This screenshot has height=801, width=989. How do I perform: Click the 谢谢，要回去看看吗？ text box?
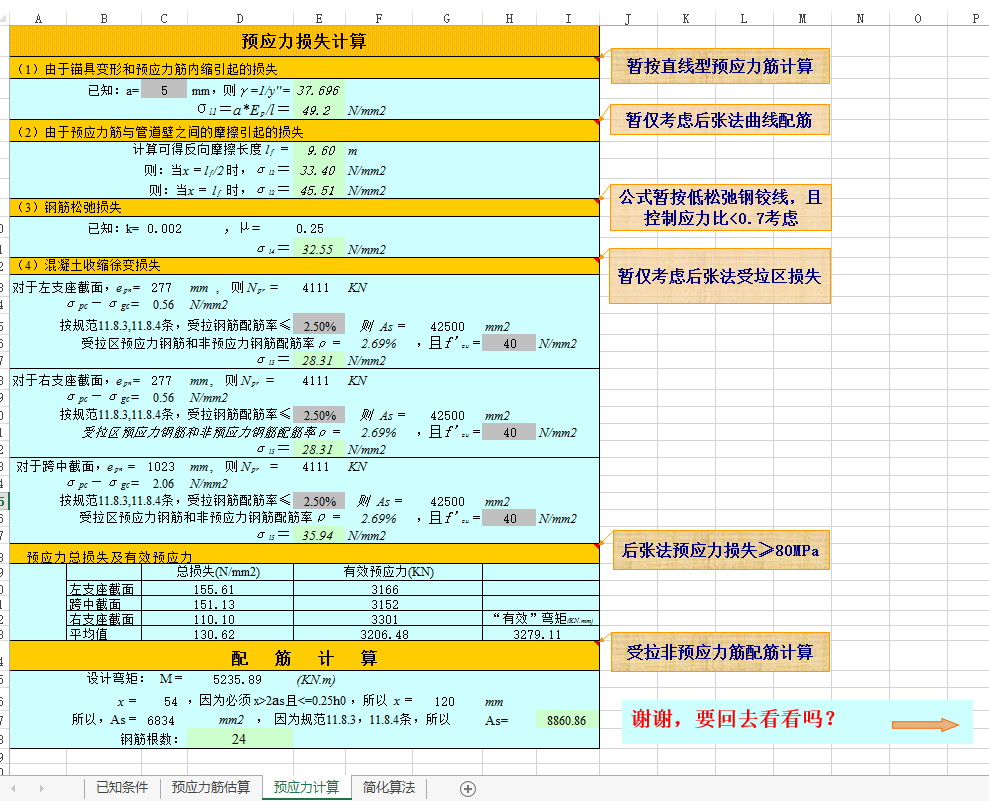coord(797,721)
